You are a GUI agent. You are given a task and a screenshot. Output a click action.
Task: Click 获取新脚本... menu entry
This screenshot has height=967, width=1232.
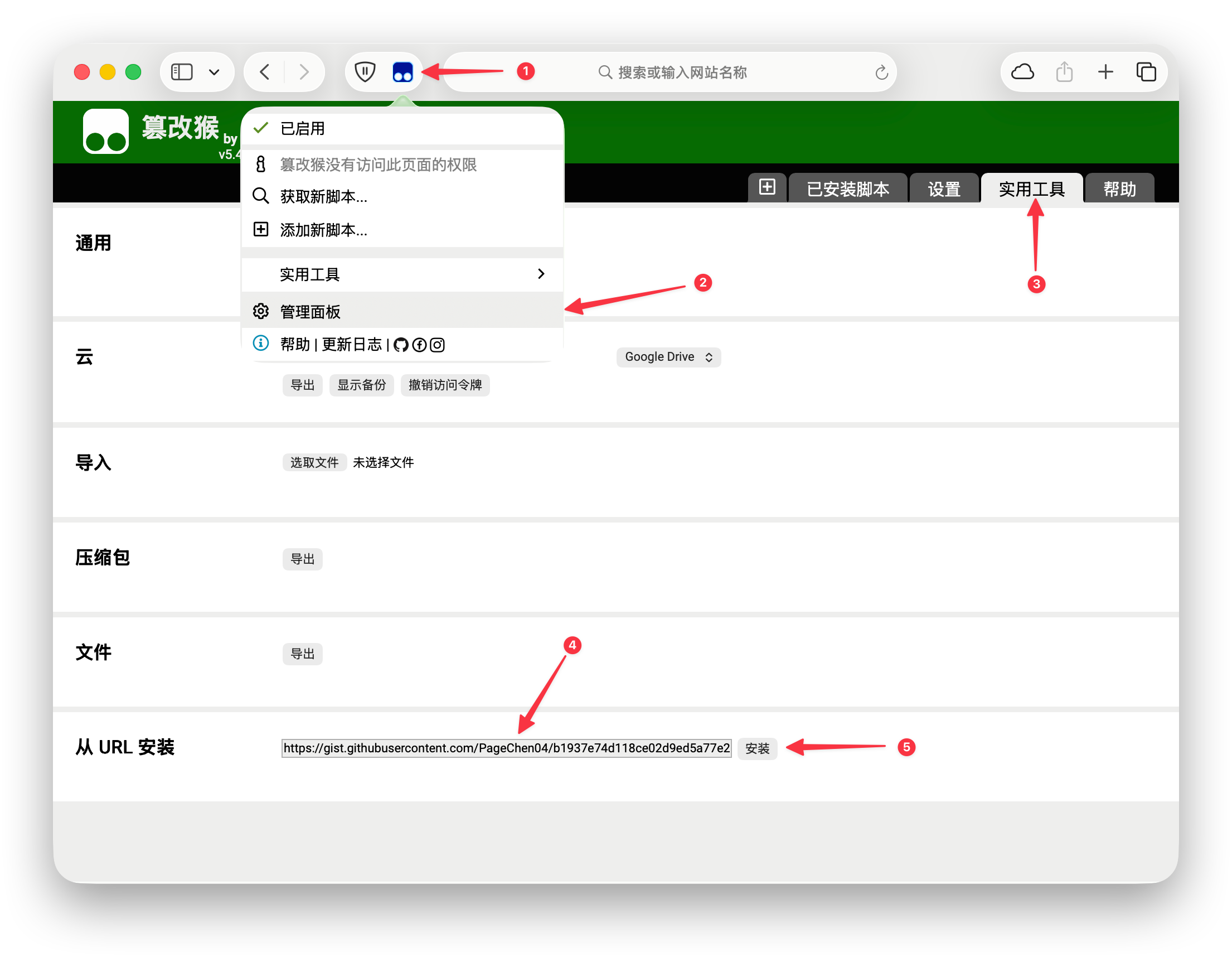(323, 196)
